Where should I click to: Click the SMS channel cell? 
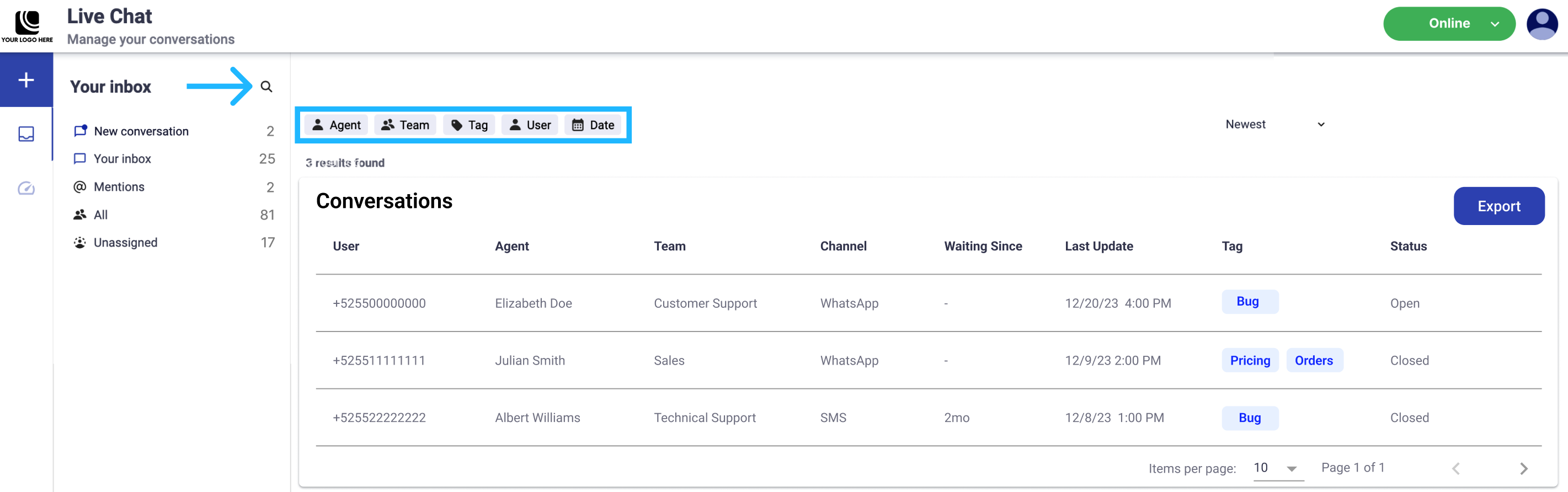(x=833, y=417)
